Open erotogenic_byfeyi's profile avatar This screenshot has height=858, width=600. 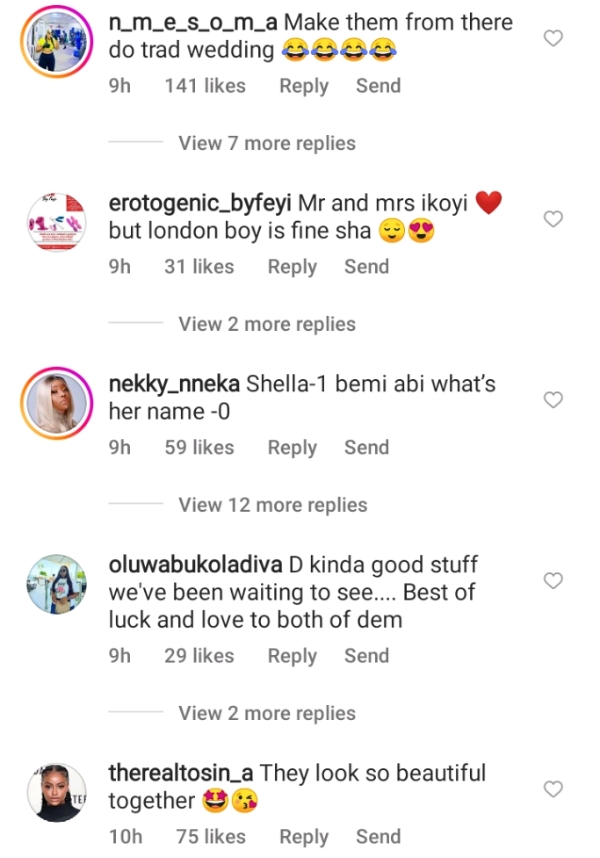pos(57,222)
